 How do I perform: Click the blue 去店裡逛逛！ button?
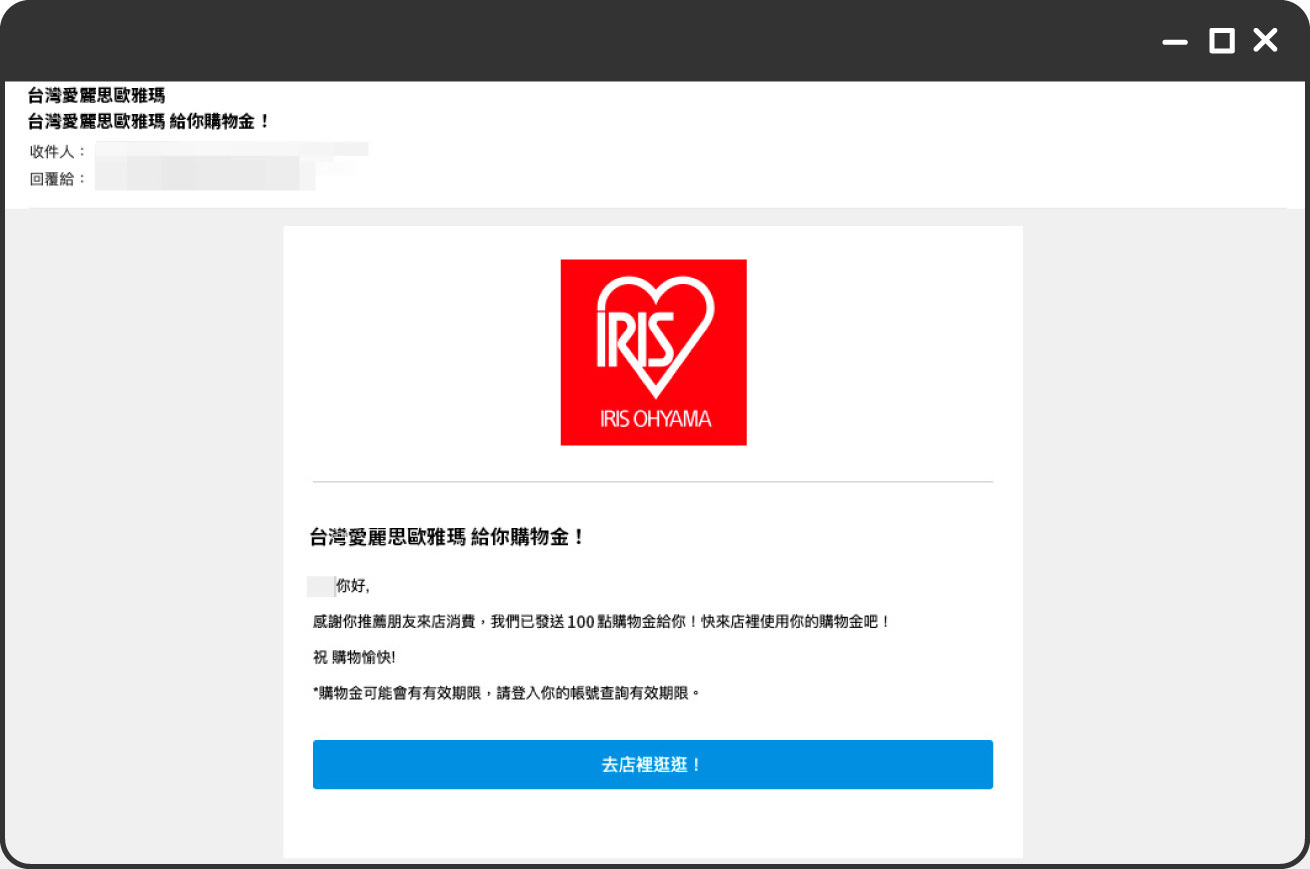click(652, 764)
